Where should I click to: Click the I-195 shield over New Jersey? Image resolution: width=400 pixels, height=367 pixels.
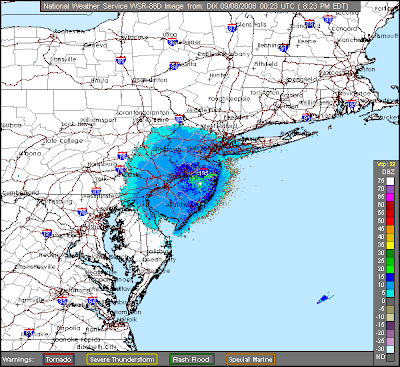pos(203,173)
